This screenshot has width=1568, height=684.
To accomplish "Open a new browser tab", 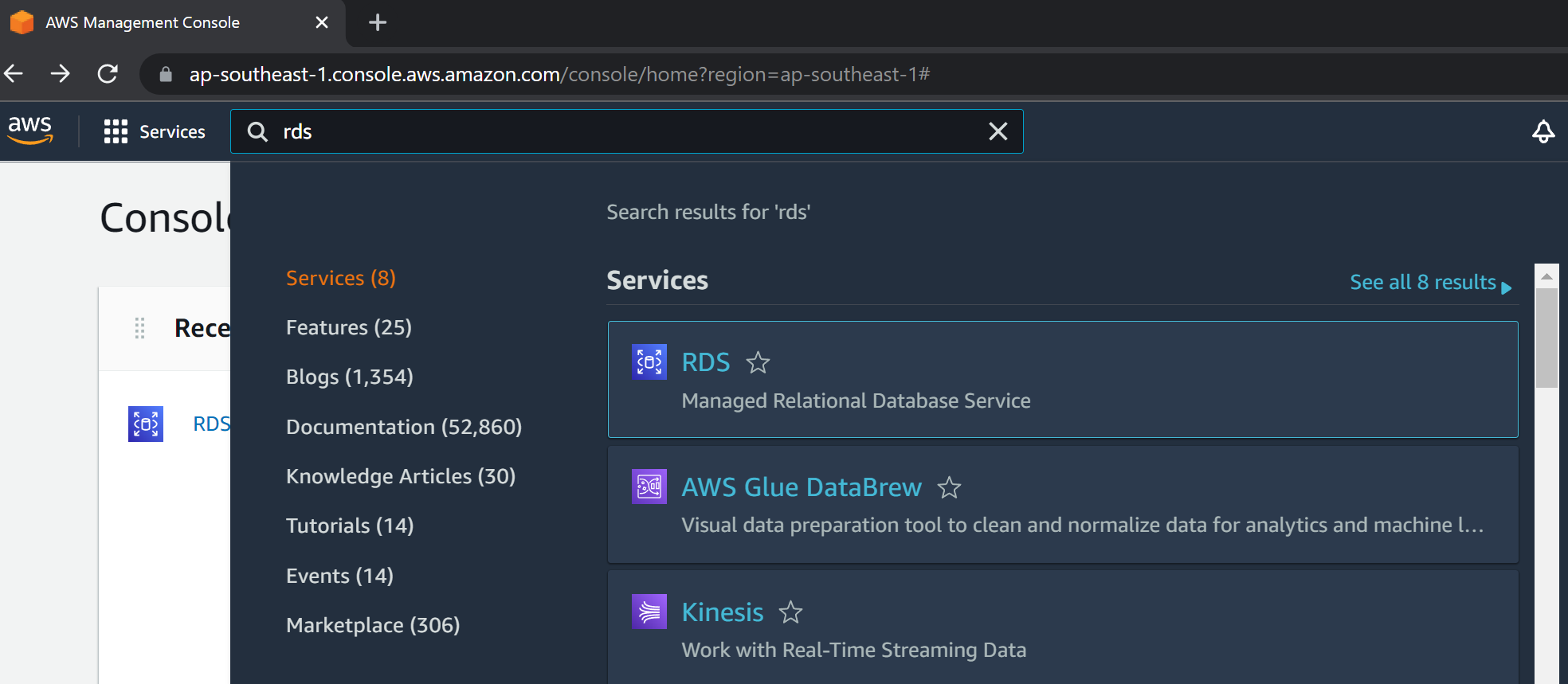I will pyautogui.click(x=378, y=22).
